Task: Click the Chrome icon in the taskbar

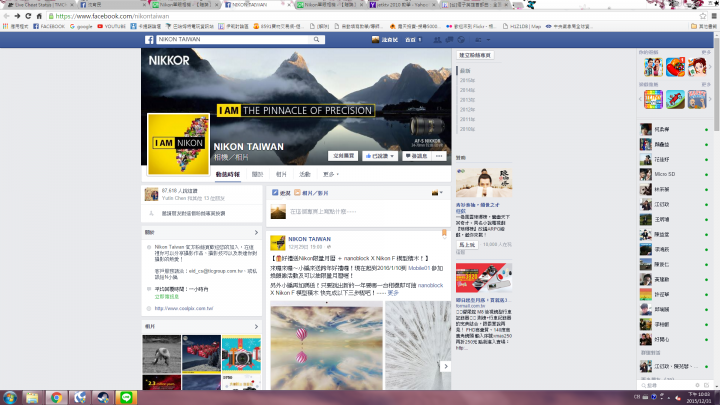Action: pyautogui.click(x=56, y=398)
